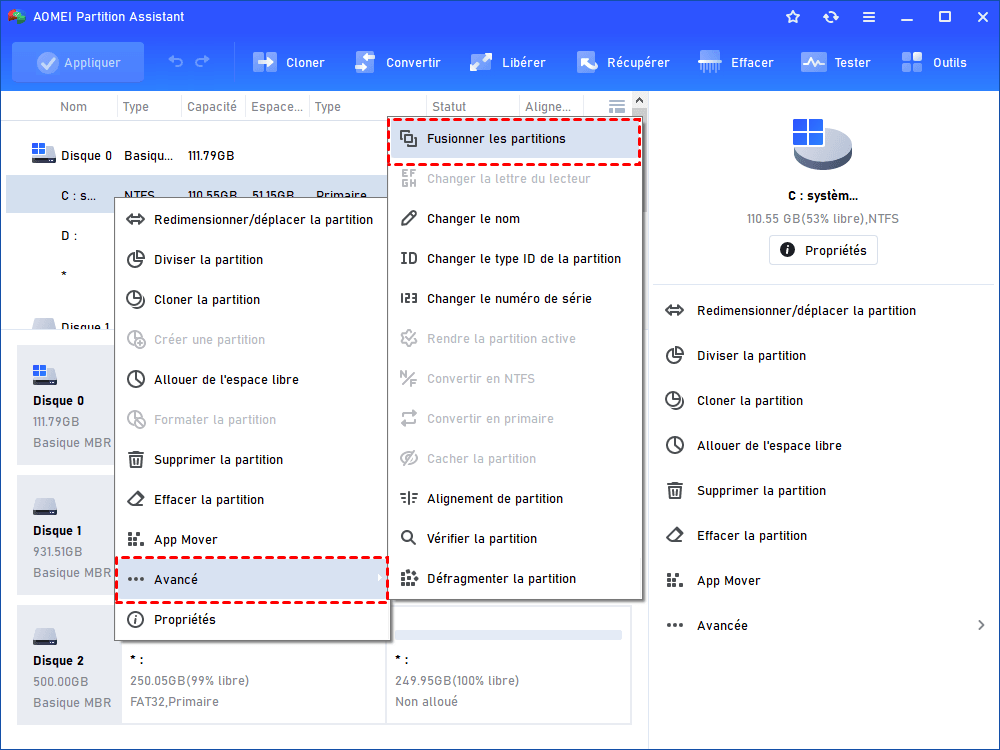Select the Disque 1 931.51GB disk card
1000x750 pixels.
[66, 535]
